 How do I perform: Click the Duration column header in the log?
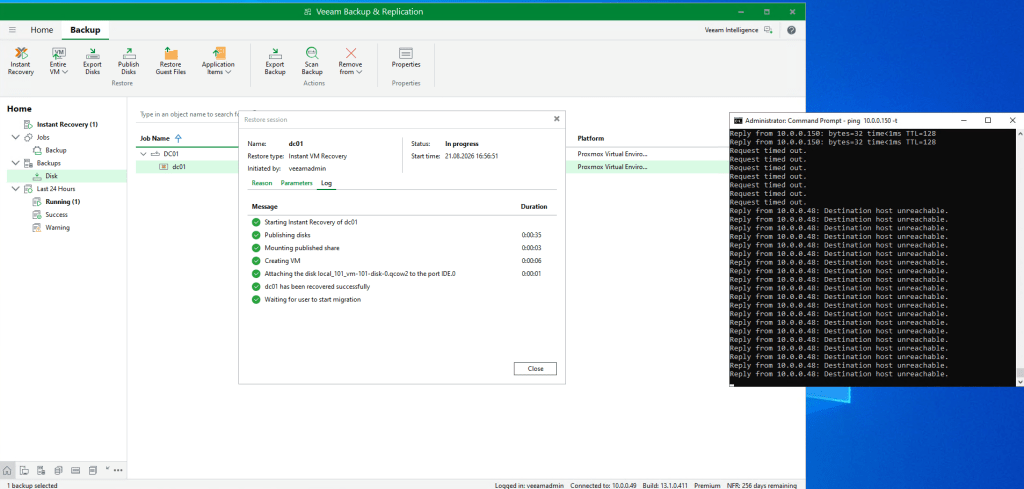[534, 206]
